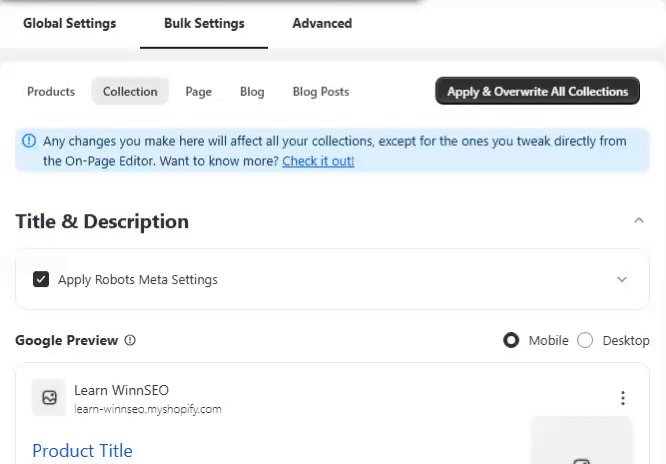Uncheck Apply Robots Meta Settings
The height and width of the screenshot is (464, 666).
(41, 279)
